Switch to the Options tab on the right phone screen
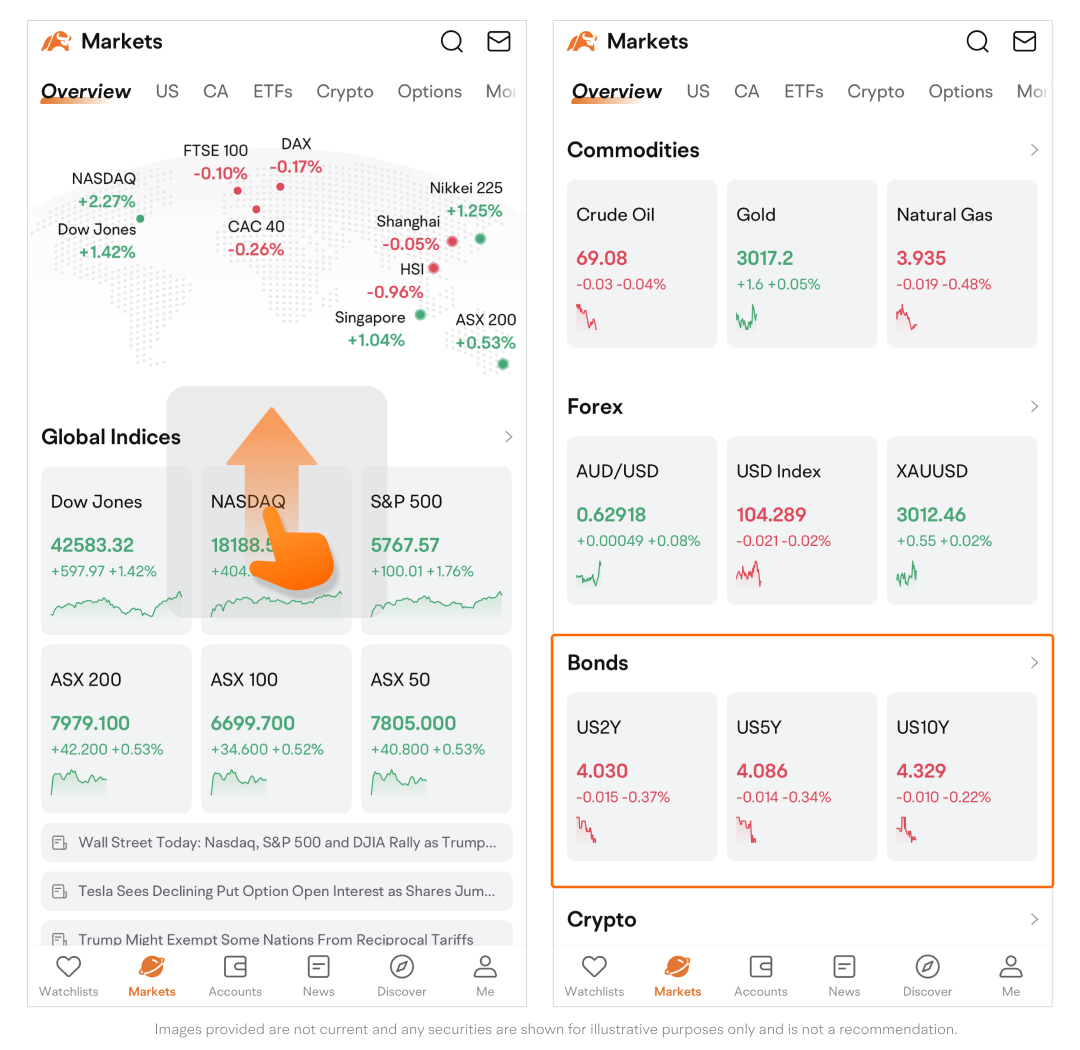This screenshot has height=1050, width=1080. (x=960, y=92)
